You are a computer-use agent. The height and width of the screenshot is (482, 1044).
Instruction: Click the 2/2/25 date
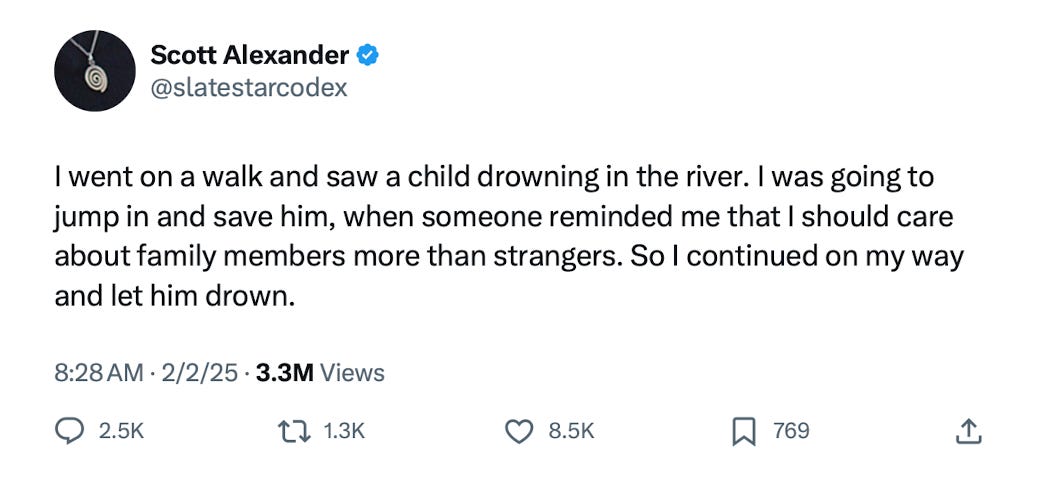[x=197, y=373]
